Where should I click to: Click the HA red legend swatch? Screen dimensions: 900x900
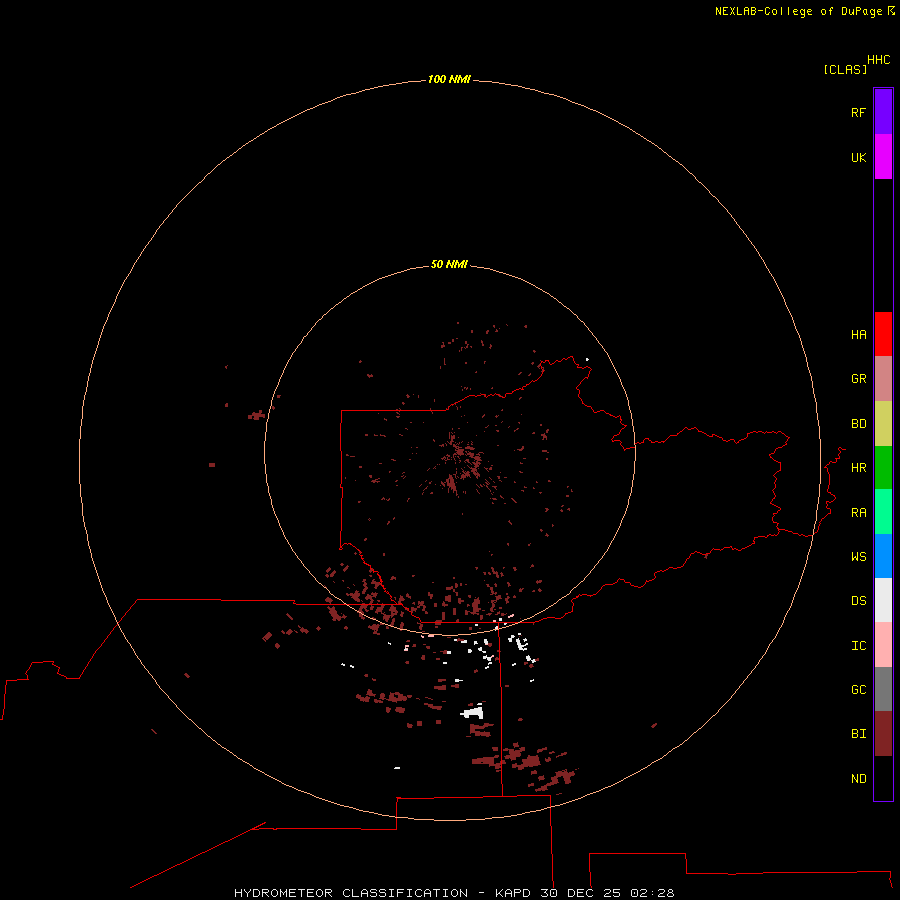[883, 334]
